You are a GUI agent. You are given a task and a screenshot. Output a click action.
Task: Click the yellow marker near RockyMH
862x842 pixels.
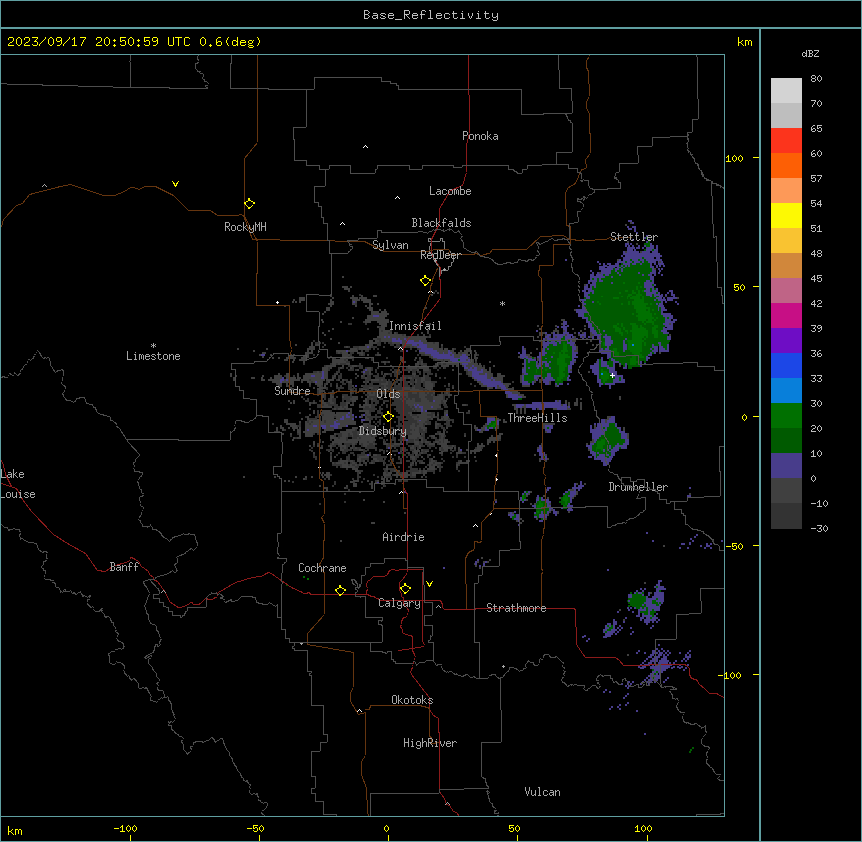click(249, 203)
